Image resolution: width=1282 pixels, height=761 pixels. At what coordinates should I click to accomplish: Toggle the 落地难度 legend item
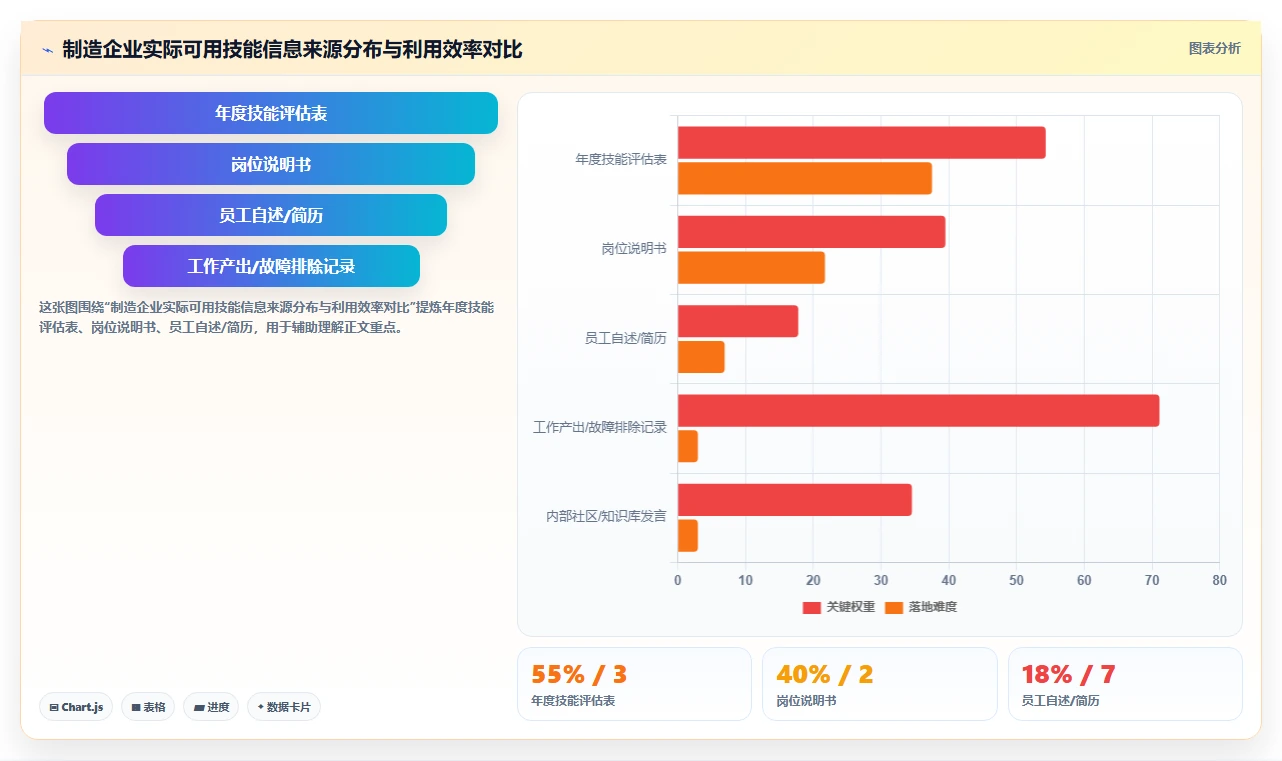click(x=921, y=607)
